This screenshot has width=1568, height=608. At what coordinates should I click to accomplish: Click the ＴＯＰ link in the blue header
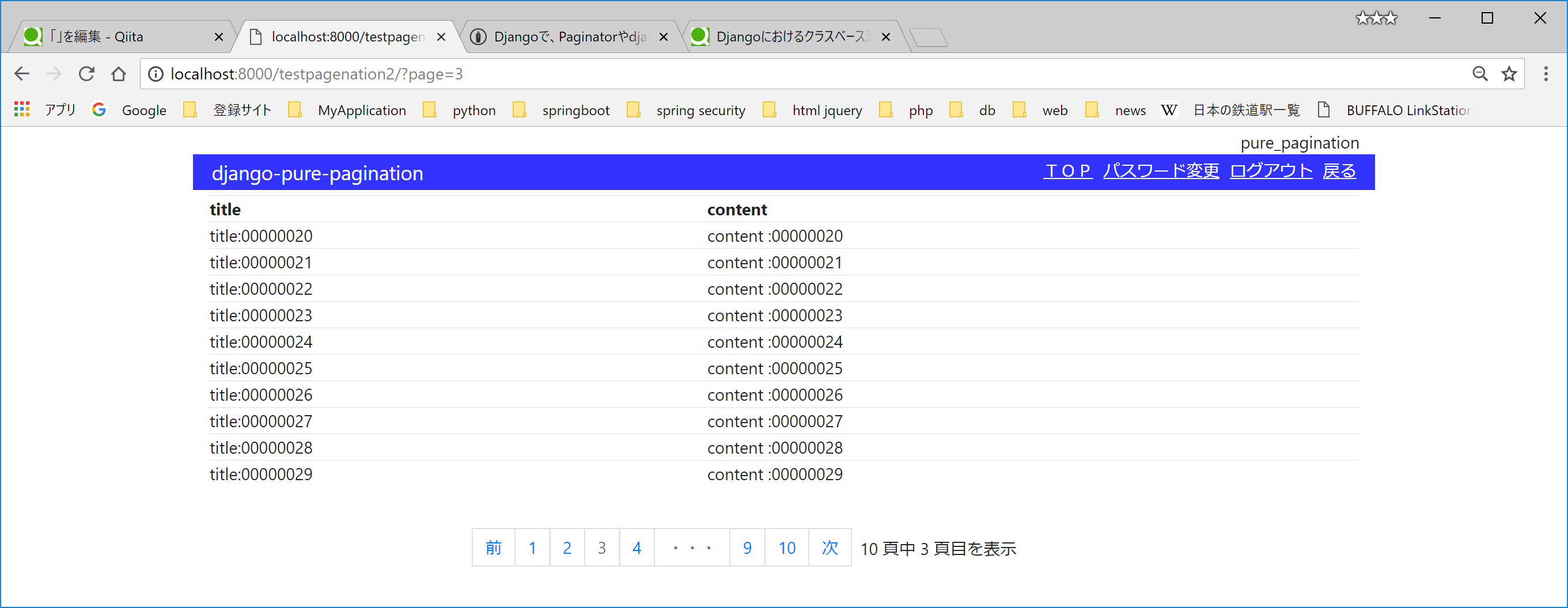(1067, 171)
